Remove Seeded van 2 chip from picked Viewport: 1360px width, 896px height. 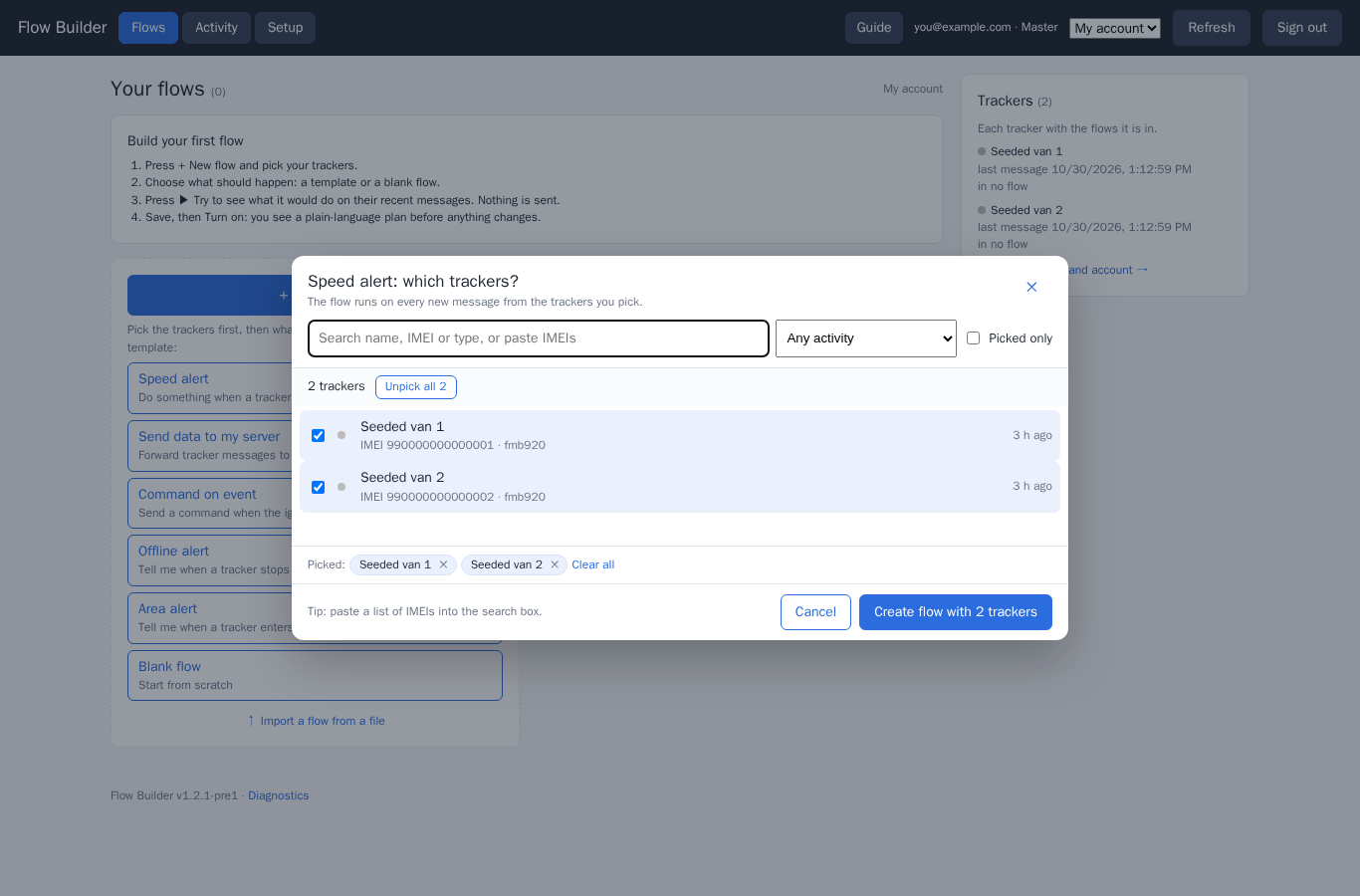555,564
